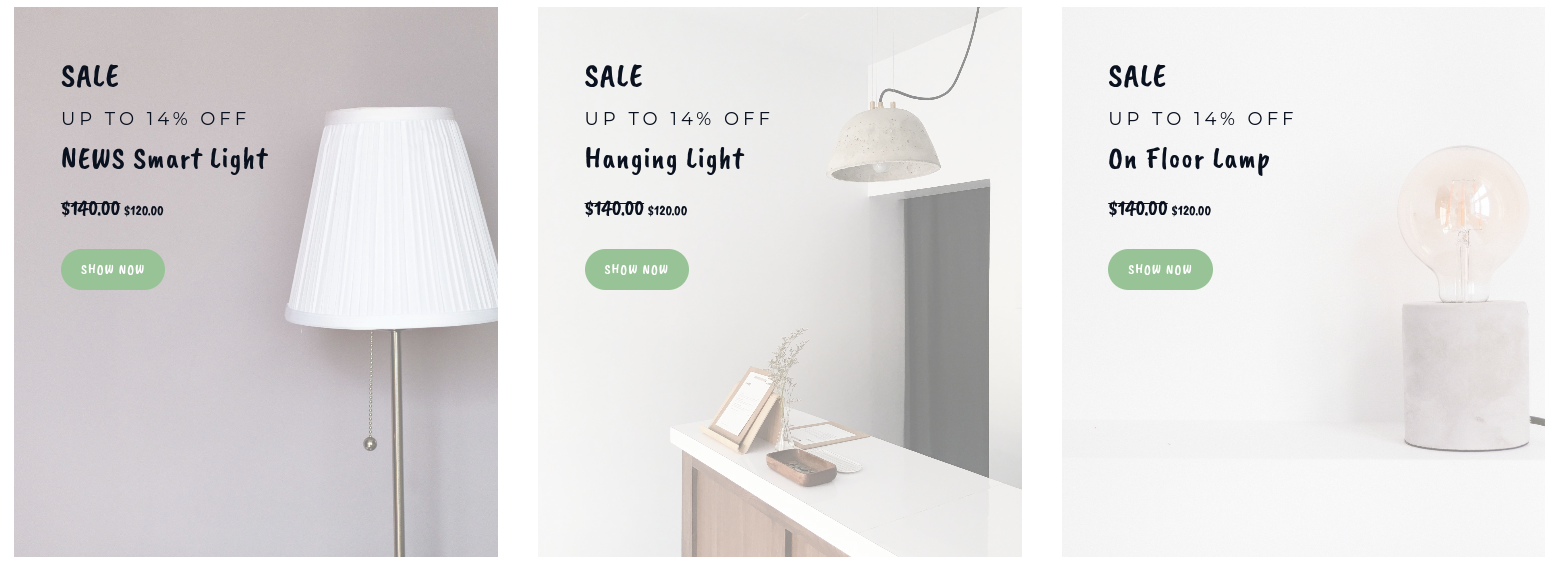Click the $120.00 sale price on Floor Lamp
The height and width of the screenshot is (564, 1553).
click(1191, 211)
